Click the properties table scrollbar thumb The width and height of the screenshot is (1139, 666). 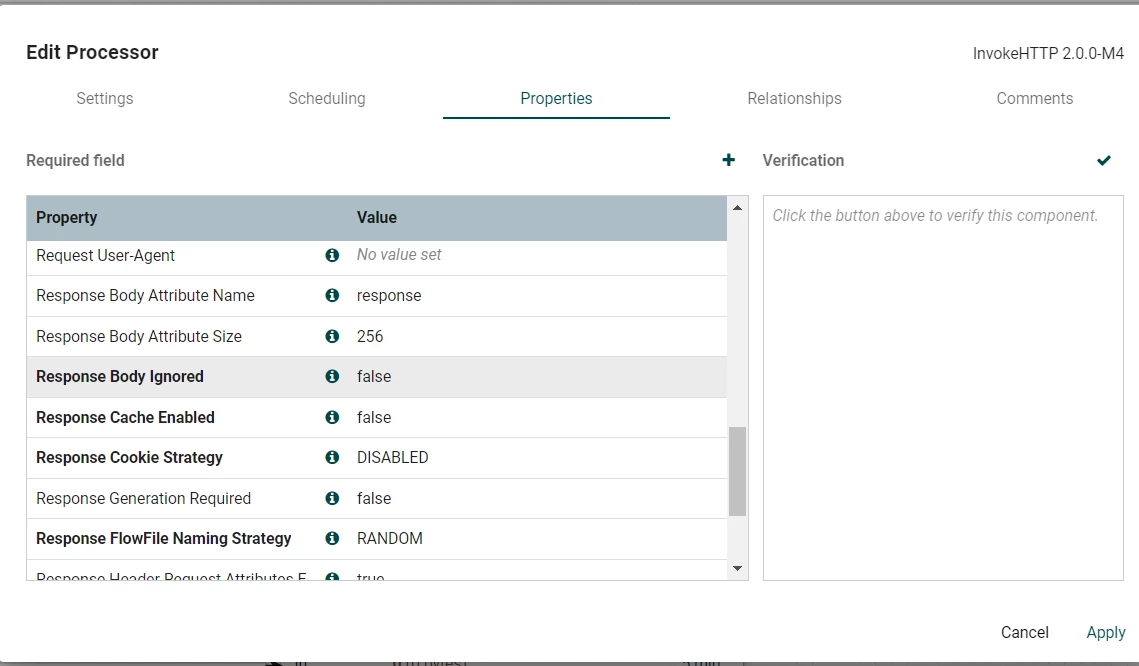737,471
